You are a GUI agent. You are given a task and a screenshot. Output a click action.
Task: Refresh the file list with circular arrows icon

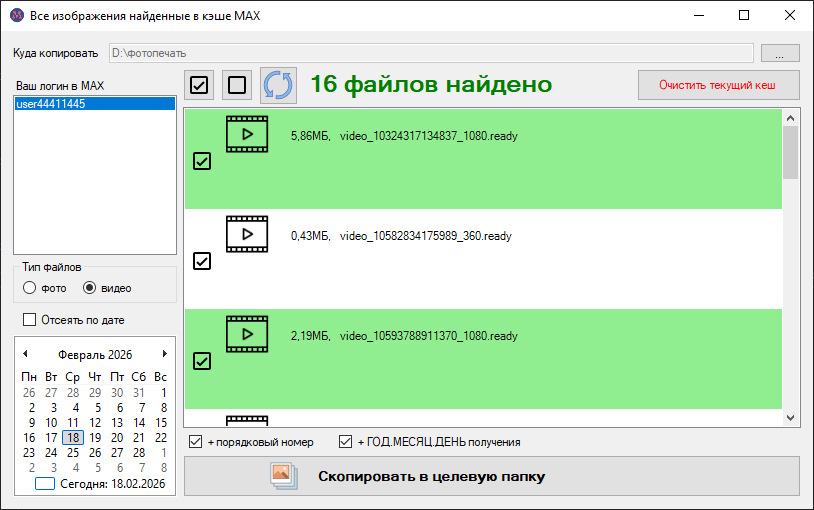tap(278, 85)
